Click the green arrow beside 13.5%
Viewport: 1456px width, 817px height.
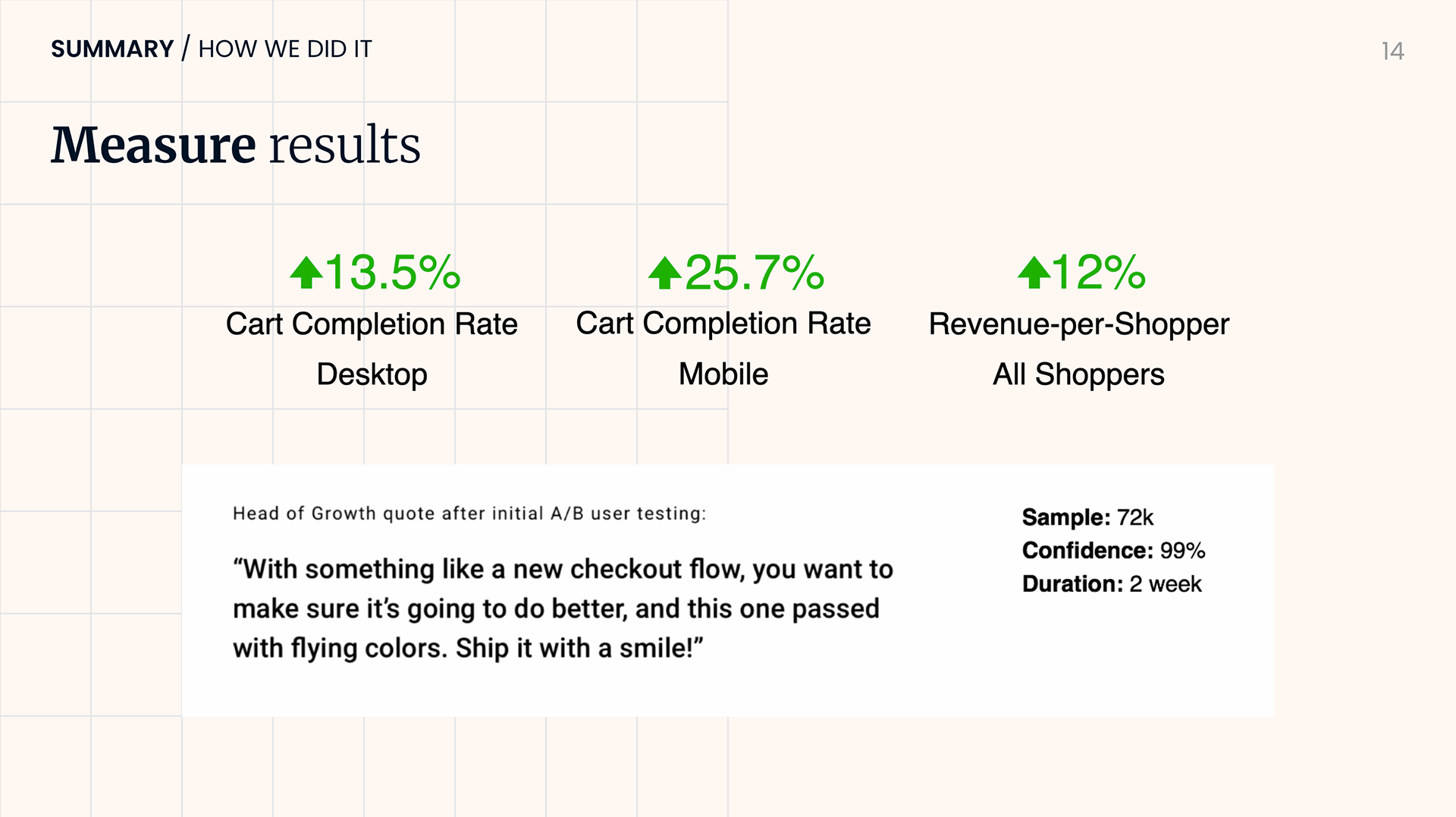pos(306,273)
